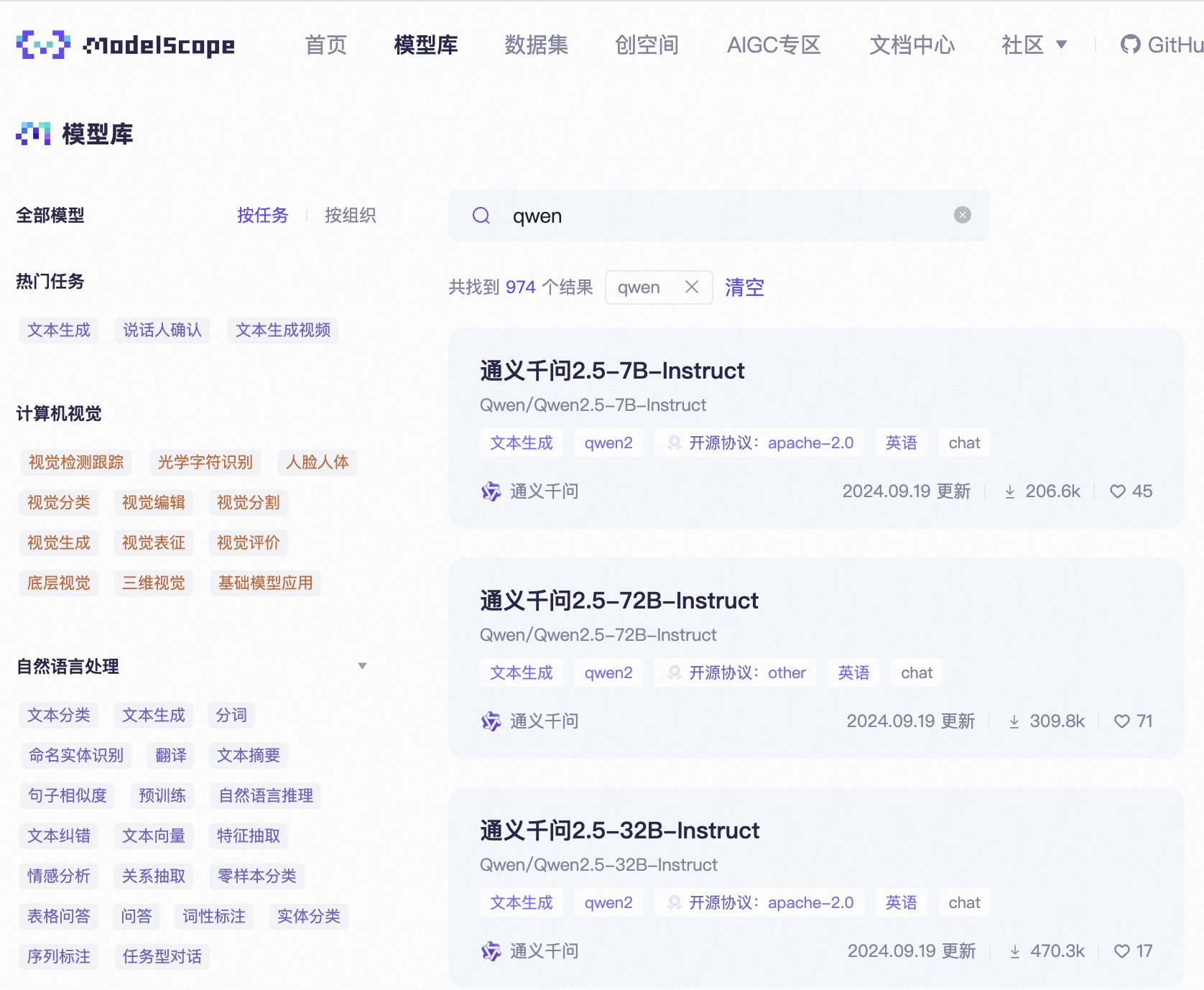
Task: Toggle the 光学字符识别 vision tag
Action: pos(205,463)
